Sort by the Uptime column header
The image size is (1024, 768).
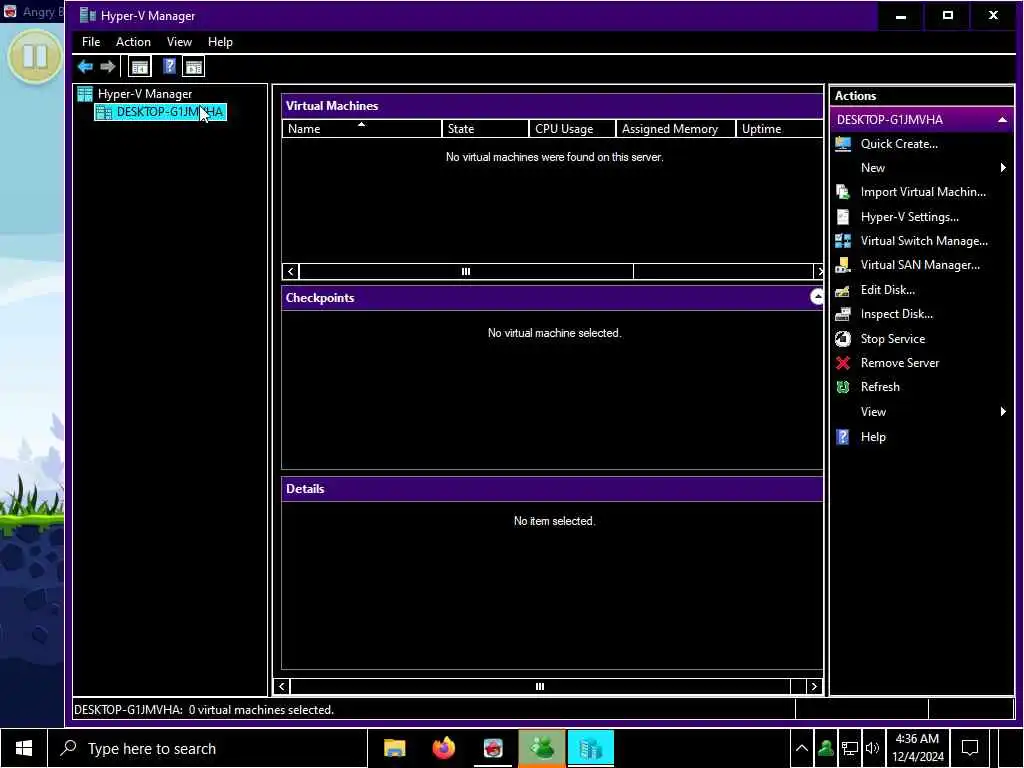779,129
